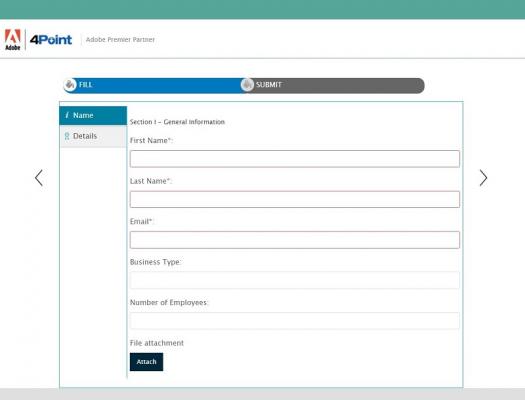
Task: Open the Number of Employees field
Action: point(295,321)
